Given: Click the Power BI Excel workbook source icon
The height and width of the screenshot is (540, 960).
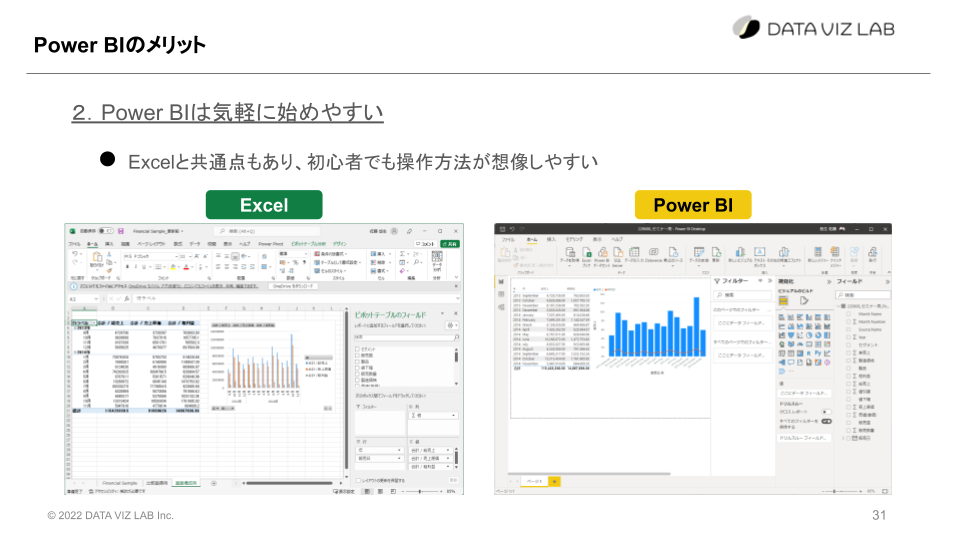Looking at the screenshot, I should click(587, 253).
